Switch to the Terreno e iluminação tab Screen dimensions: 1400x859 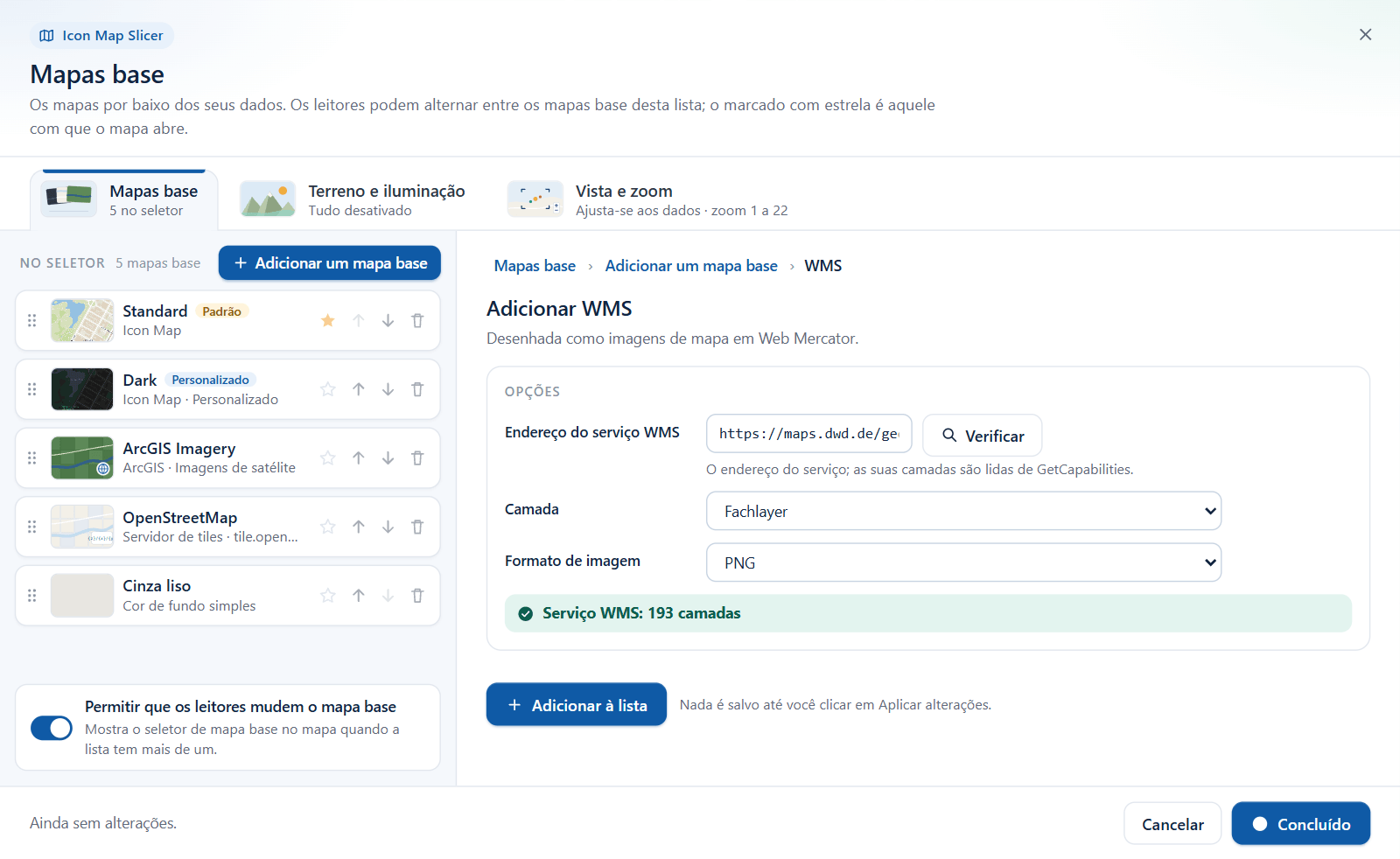coord(353,199)
